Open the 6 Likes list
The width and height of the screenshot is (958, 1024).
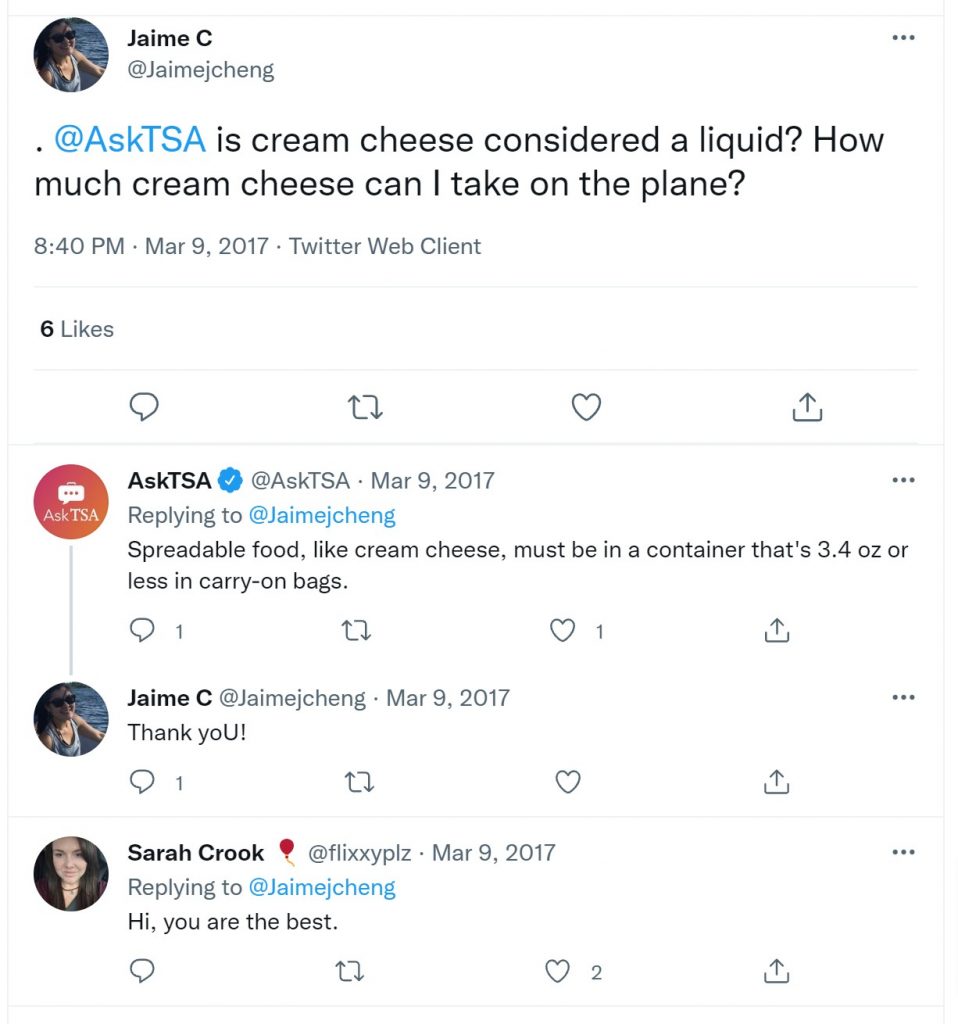(x=76, y=329)
